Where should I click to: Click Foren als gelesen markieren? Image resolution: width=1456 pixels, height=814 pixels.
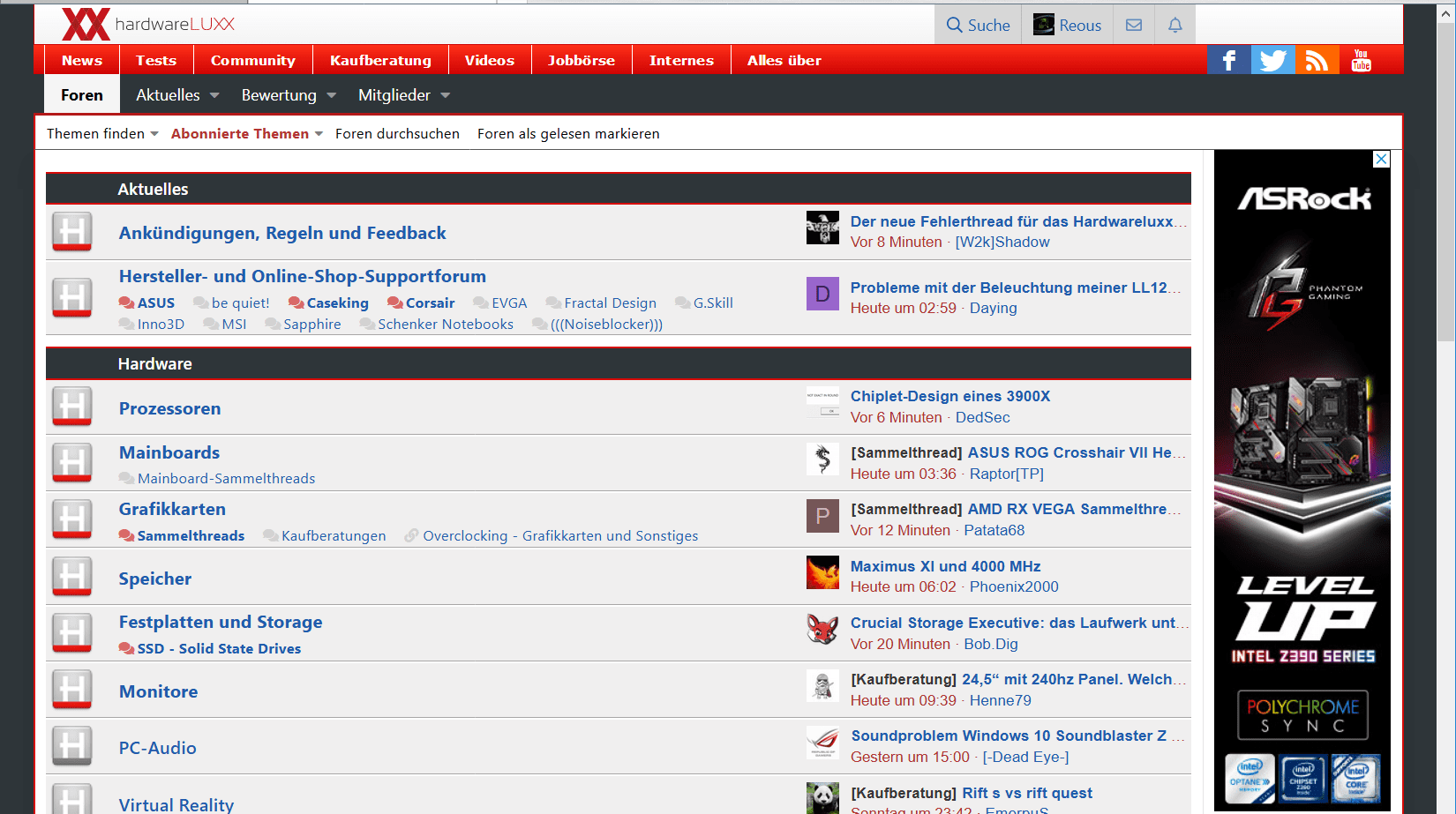568,134
